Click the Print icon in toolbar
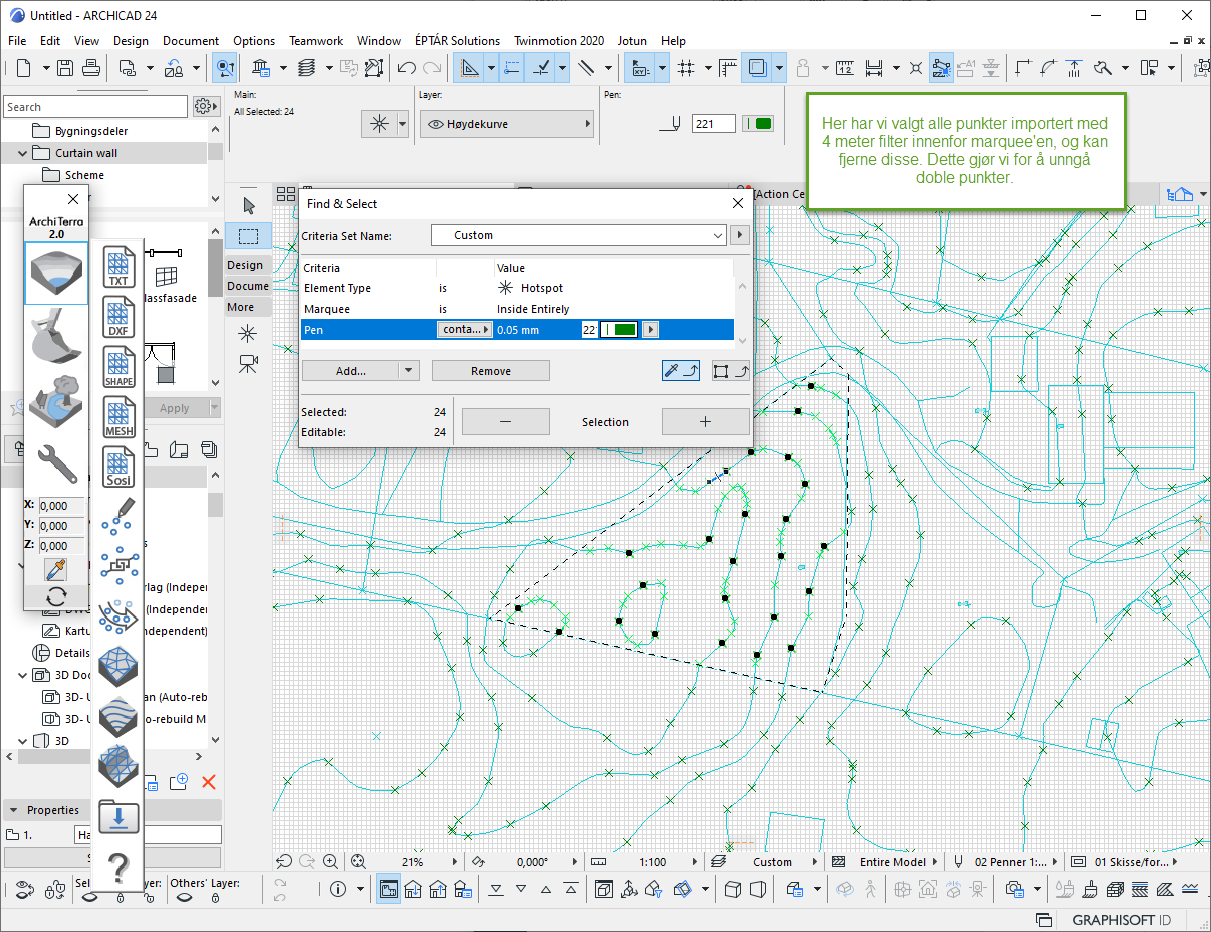1211x932 pixels. (x=90, y=68)
